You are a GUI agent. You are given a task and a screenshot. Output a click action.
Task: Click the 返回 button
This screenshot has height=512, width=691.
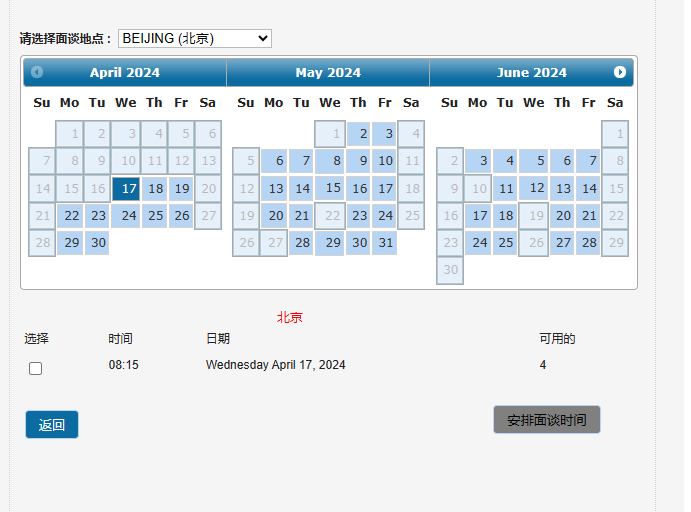pos(52,424)
